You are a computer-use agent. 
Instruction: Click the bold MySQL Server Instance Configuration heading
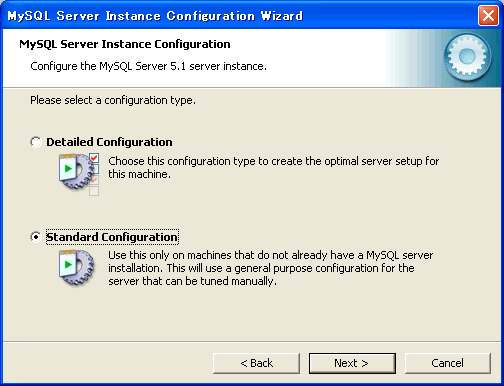125,44
